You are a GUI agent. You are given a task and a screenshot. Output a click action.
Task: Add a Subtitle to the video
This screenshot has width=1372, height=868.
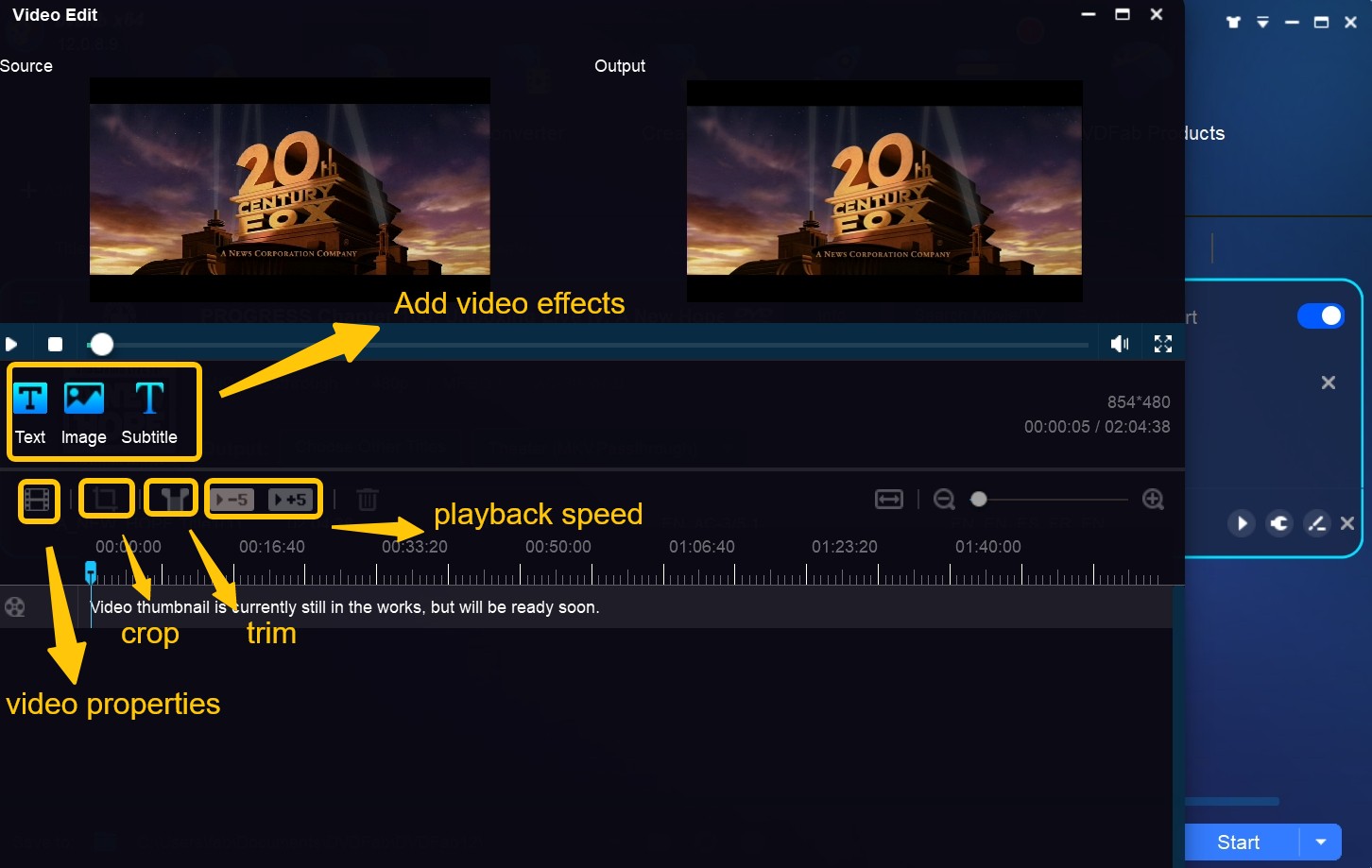pos(149,413)
